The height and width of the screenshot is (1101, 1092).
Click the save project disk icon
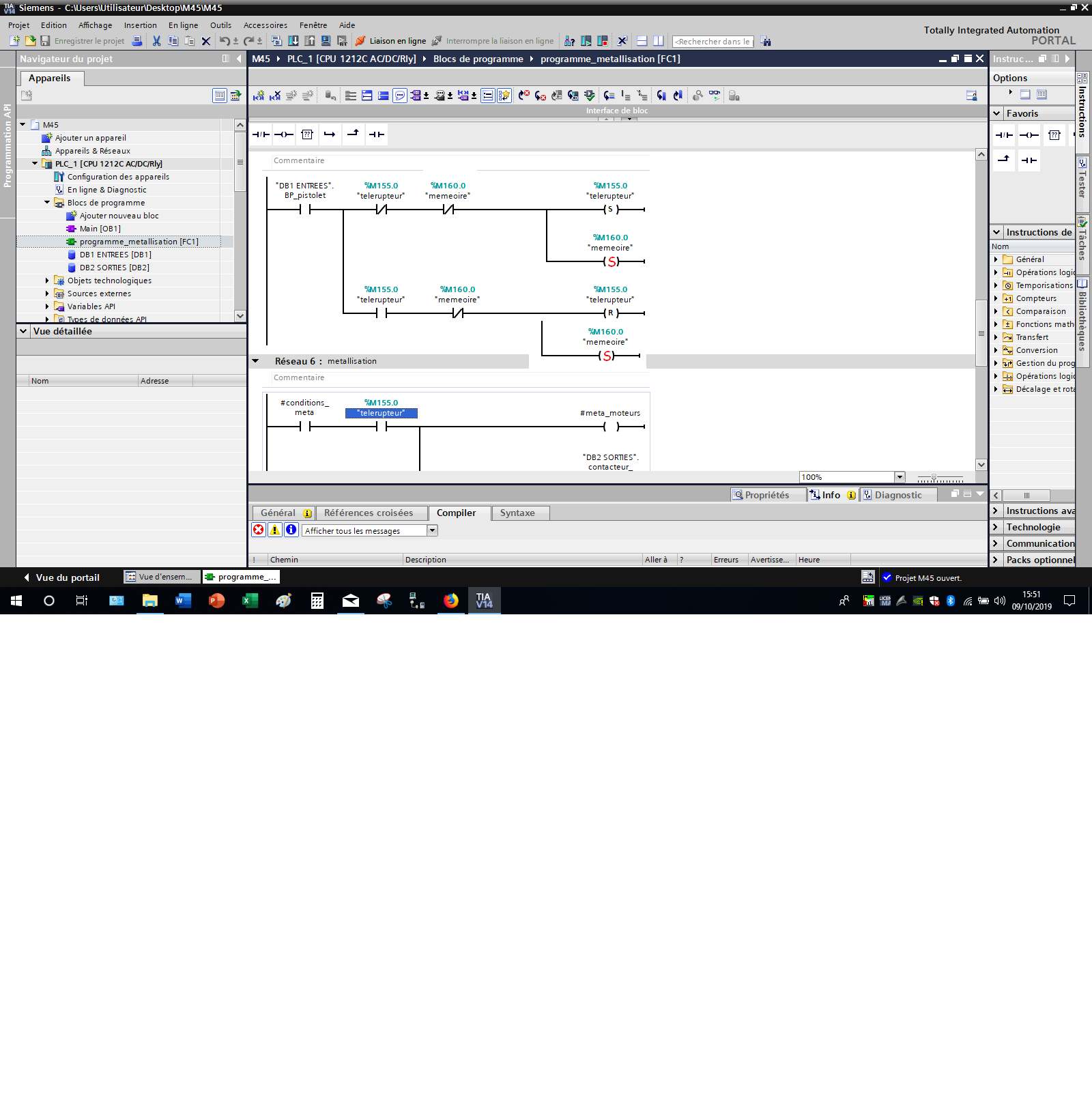click(x=45, y=41)
